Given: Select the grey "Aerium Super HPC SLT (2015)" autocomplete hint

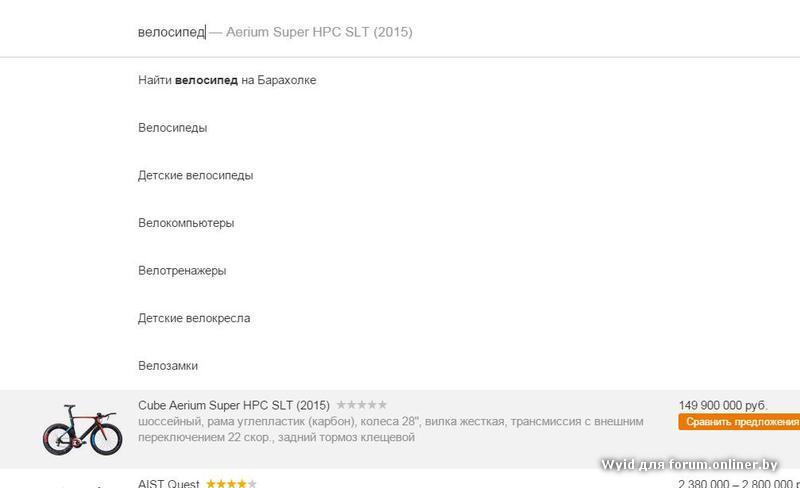Looking at the screenshot, I should (x=319, y=32).
